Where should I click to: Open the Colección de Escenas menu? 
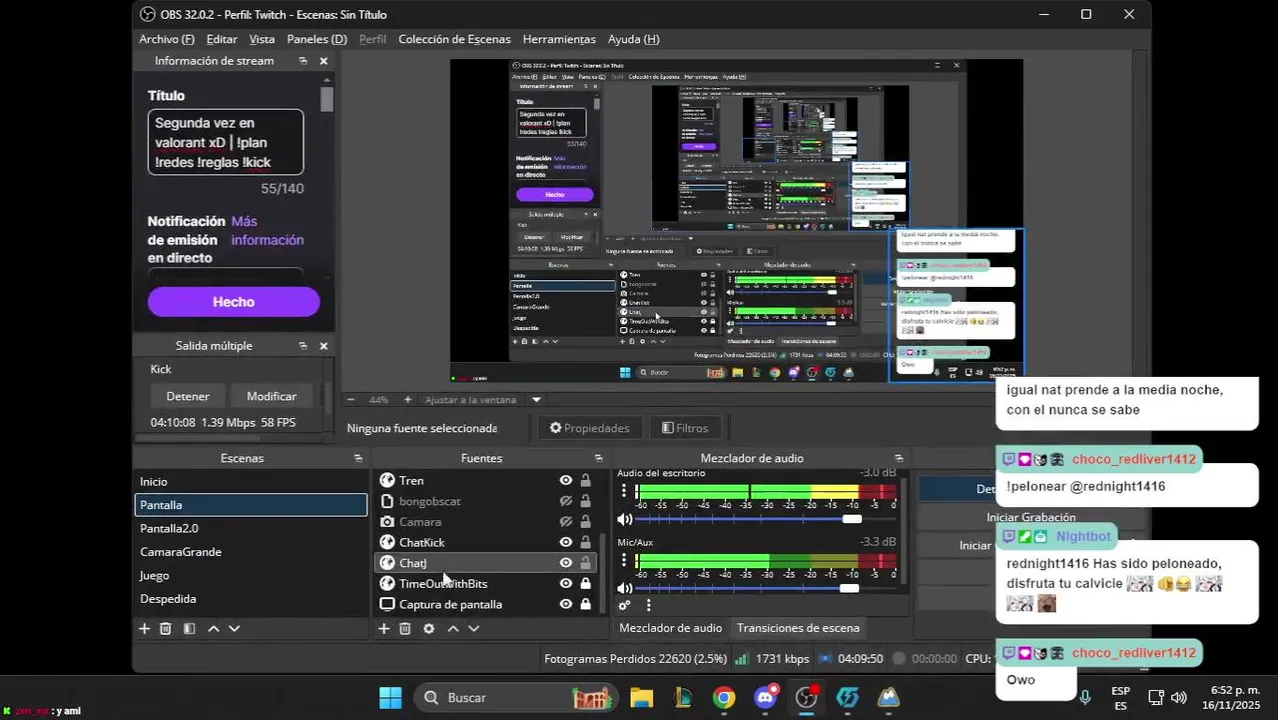454,39
